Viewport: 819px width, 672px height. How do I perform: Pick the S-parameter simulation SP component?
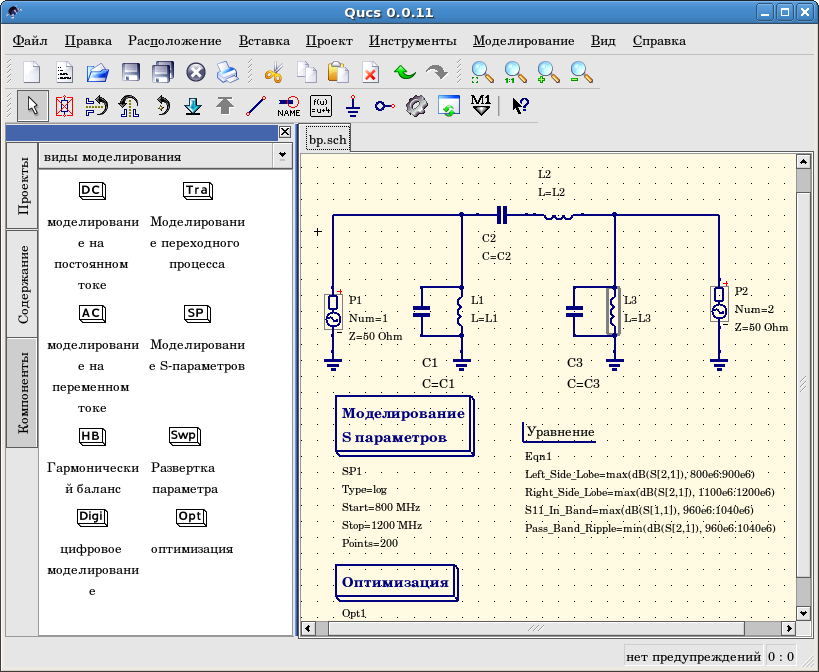click(x=197, y=313)
